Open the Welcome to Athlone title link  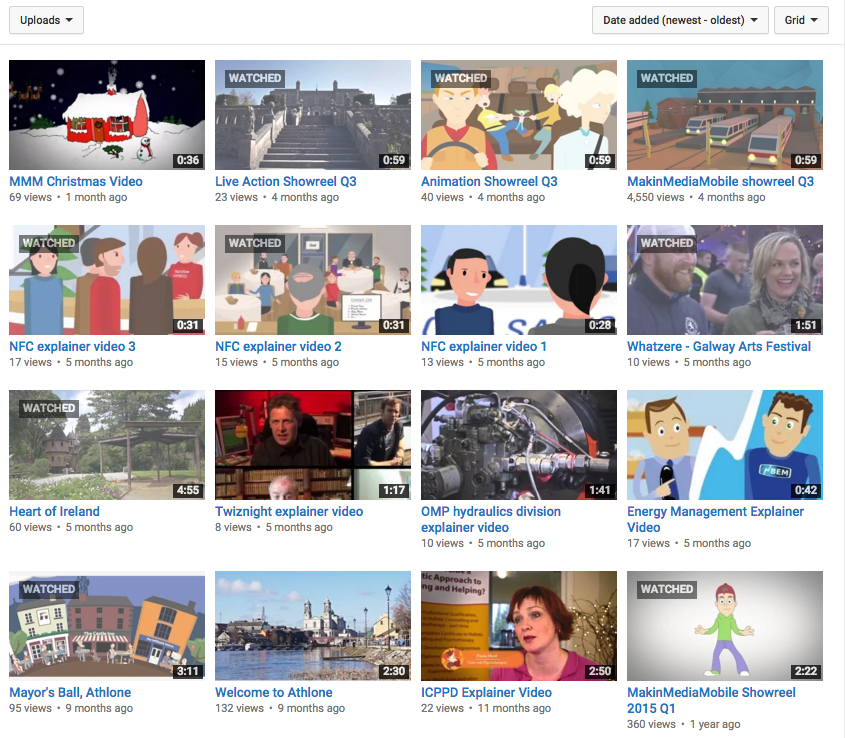273,693
